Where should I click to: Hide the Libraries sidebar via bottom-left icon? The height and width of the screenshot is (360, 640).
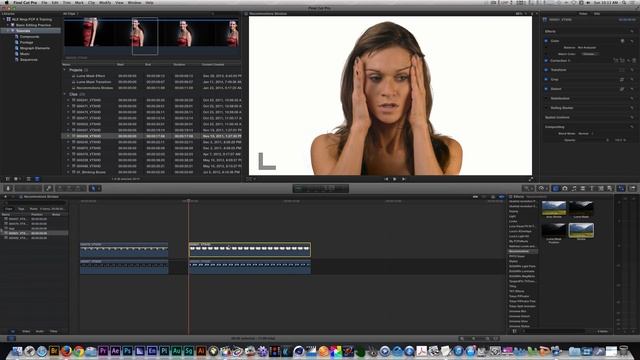coord(7,179)
